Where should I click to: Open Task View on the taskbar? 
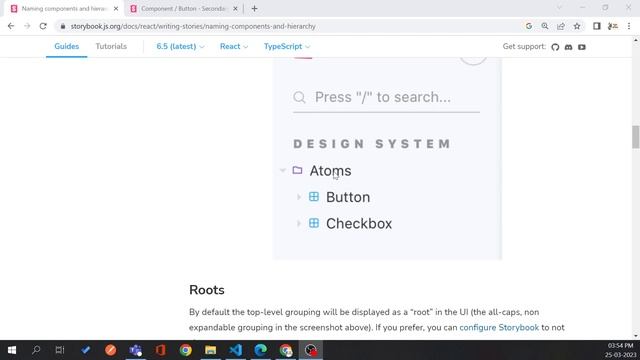60,350
